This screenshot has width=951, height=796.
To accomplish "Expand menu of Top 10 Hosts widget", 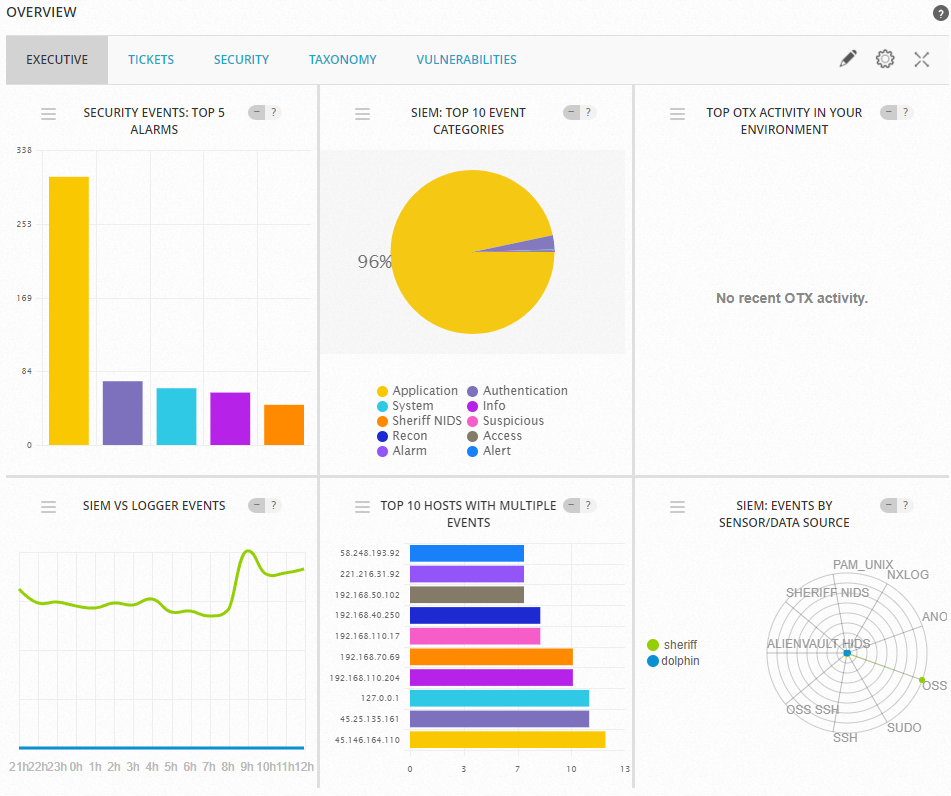I will [363, 507].
